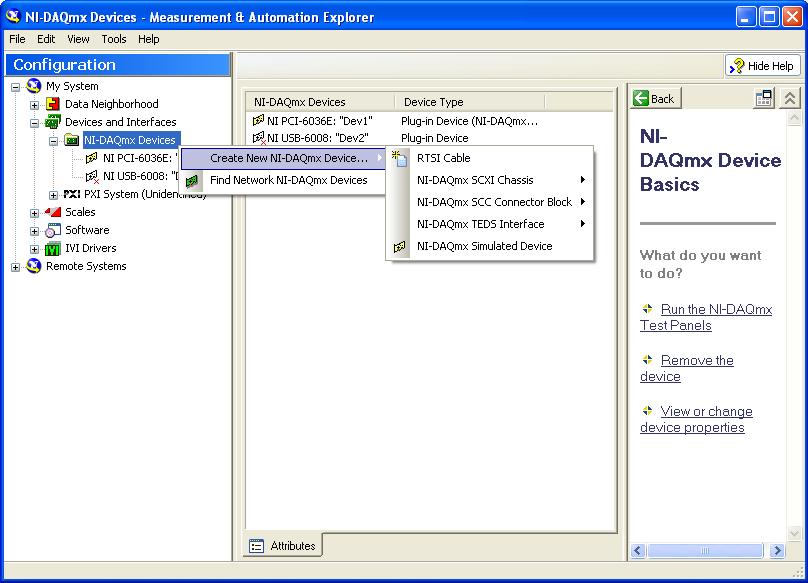Click the "Plug-in Device (NI-DAQmx…" cell

[469, 121]
